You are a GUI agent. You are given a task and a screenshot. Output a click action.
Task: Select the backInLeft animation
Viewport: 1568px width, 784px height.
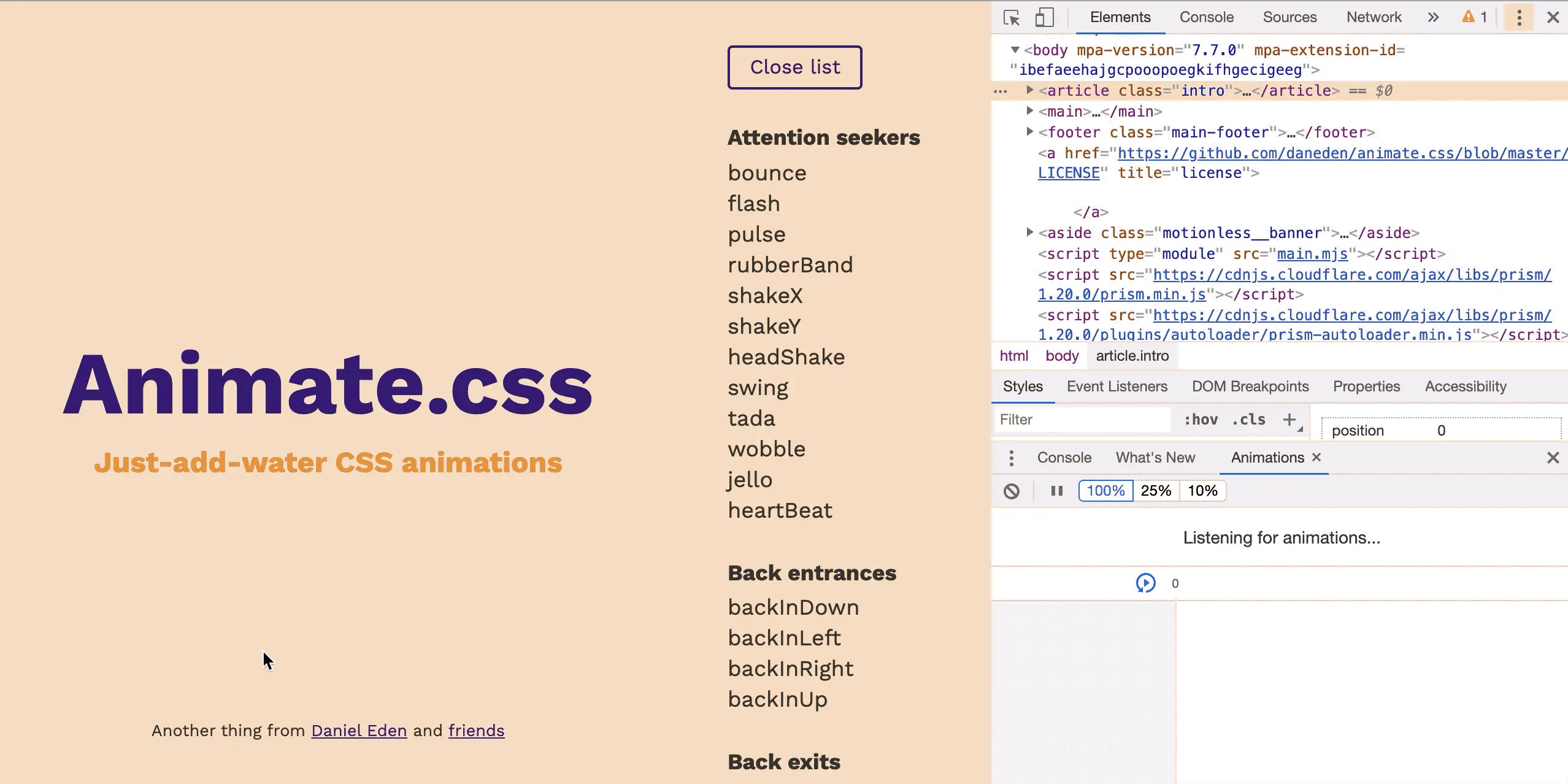point(784,638)
